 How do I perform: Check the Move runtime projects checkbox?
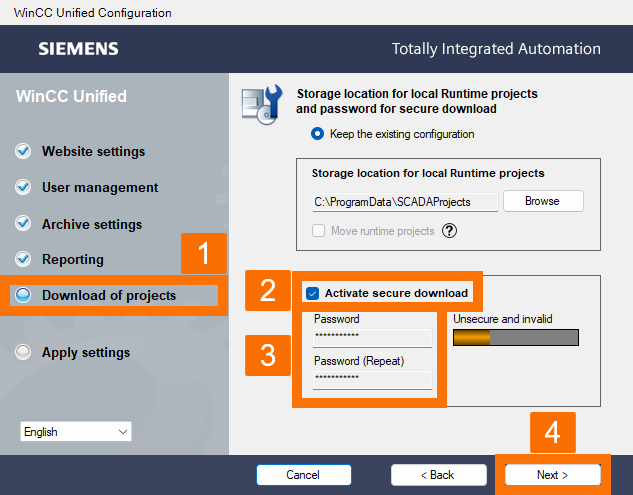(x=319, y=231)
